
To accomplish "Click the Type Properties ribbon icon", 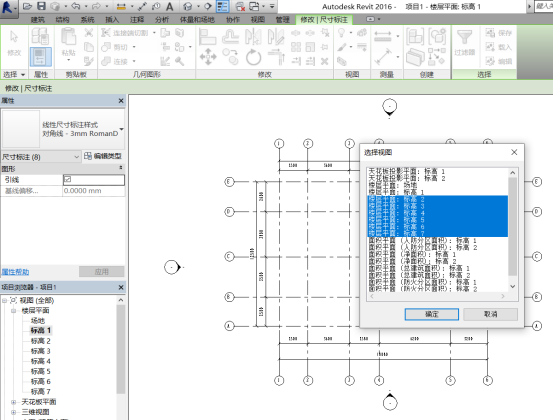I will (40, 36).
